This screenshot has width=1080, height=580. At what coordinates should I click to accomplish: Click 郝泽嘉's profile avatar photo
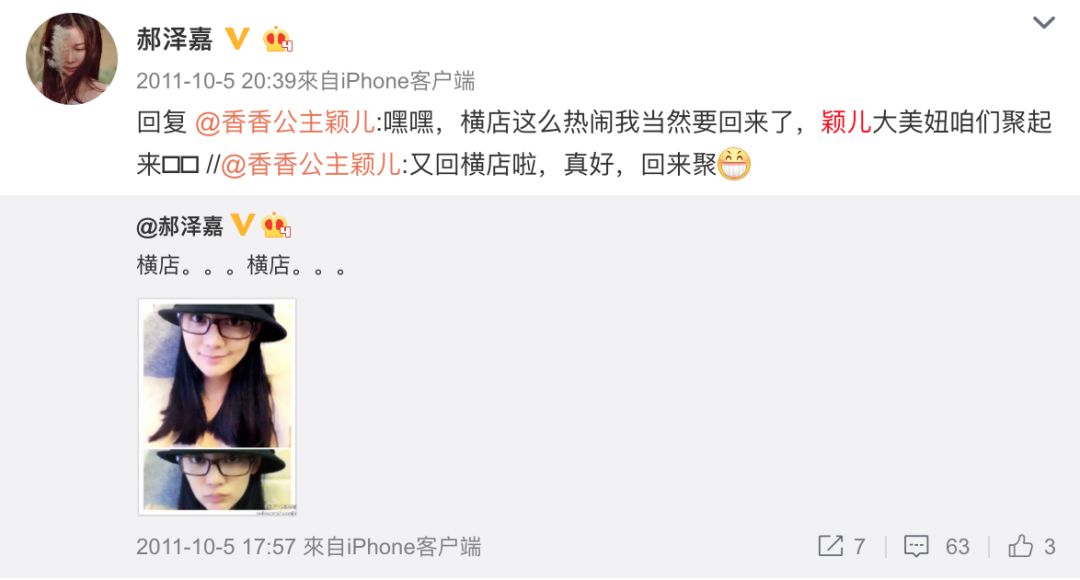pyautogui.click(x=72, y=59)
